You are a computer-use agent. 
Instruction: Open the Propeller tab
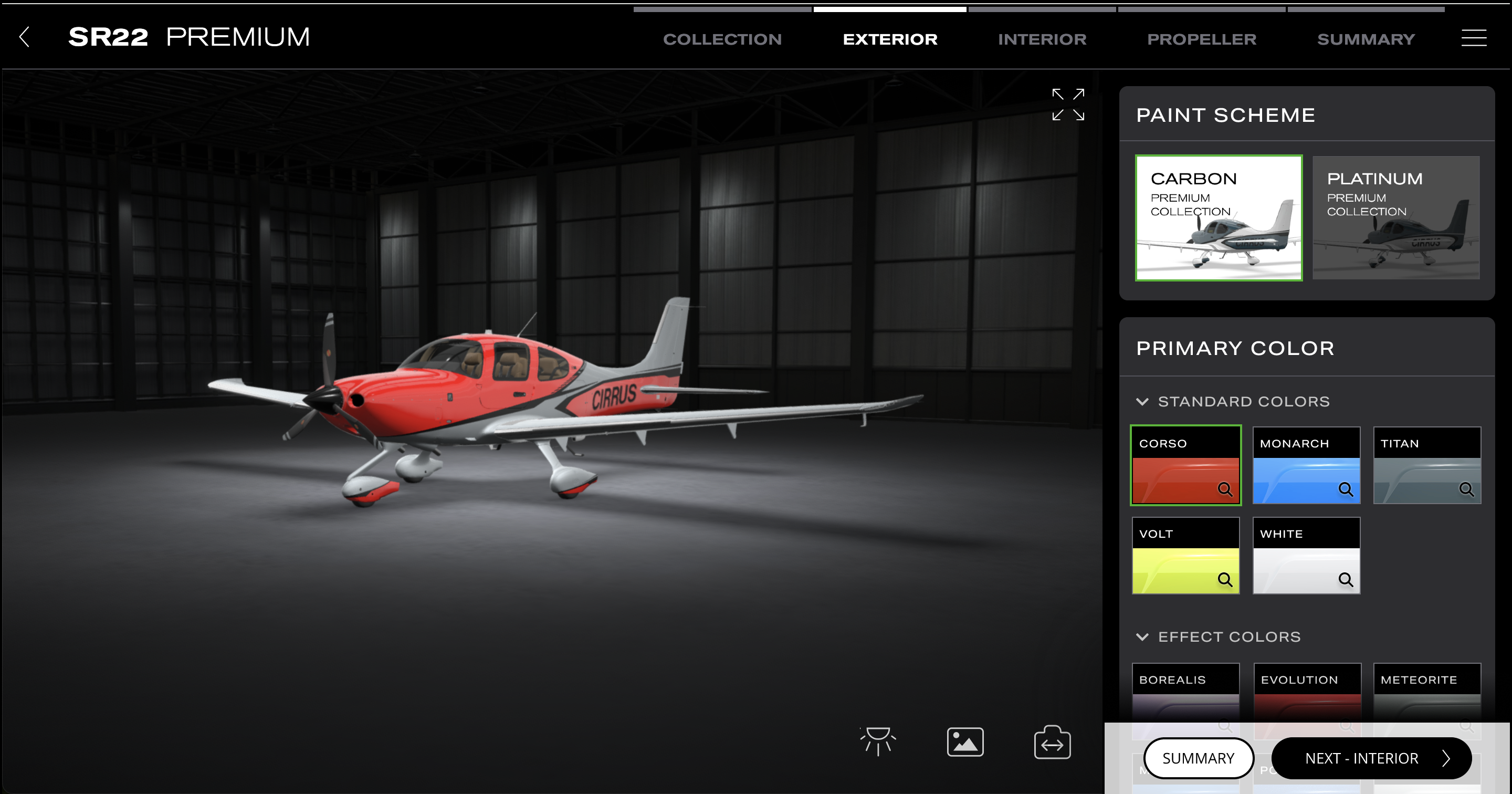[x=1202, y=39]
